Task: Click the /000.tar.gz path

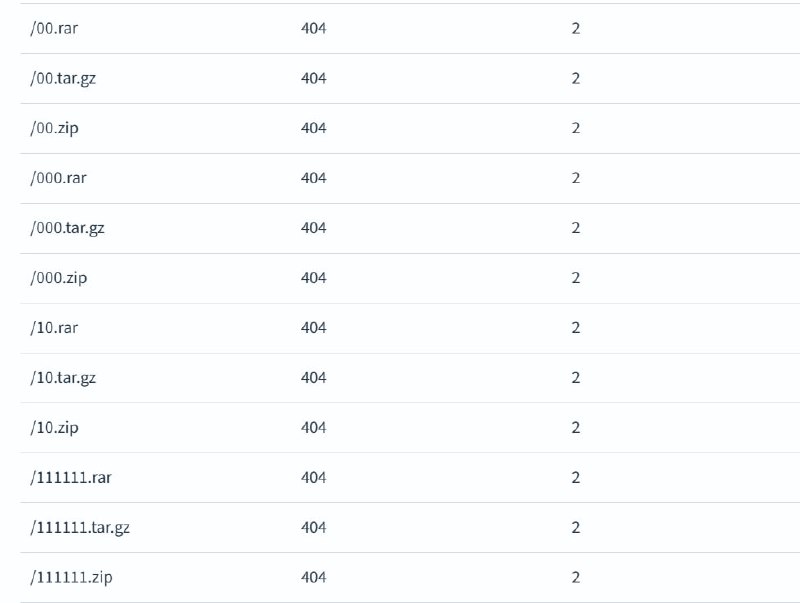Action: 67,228
